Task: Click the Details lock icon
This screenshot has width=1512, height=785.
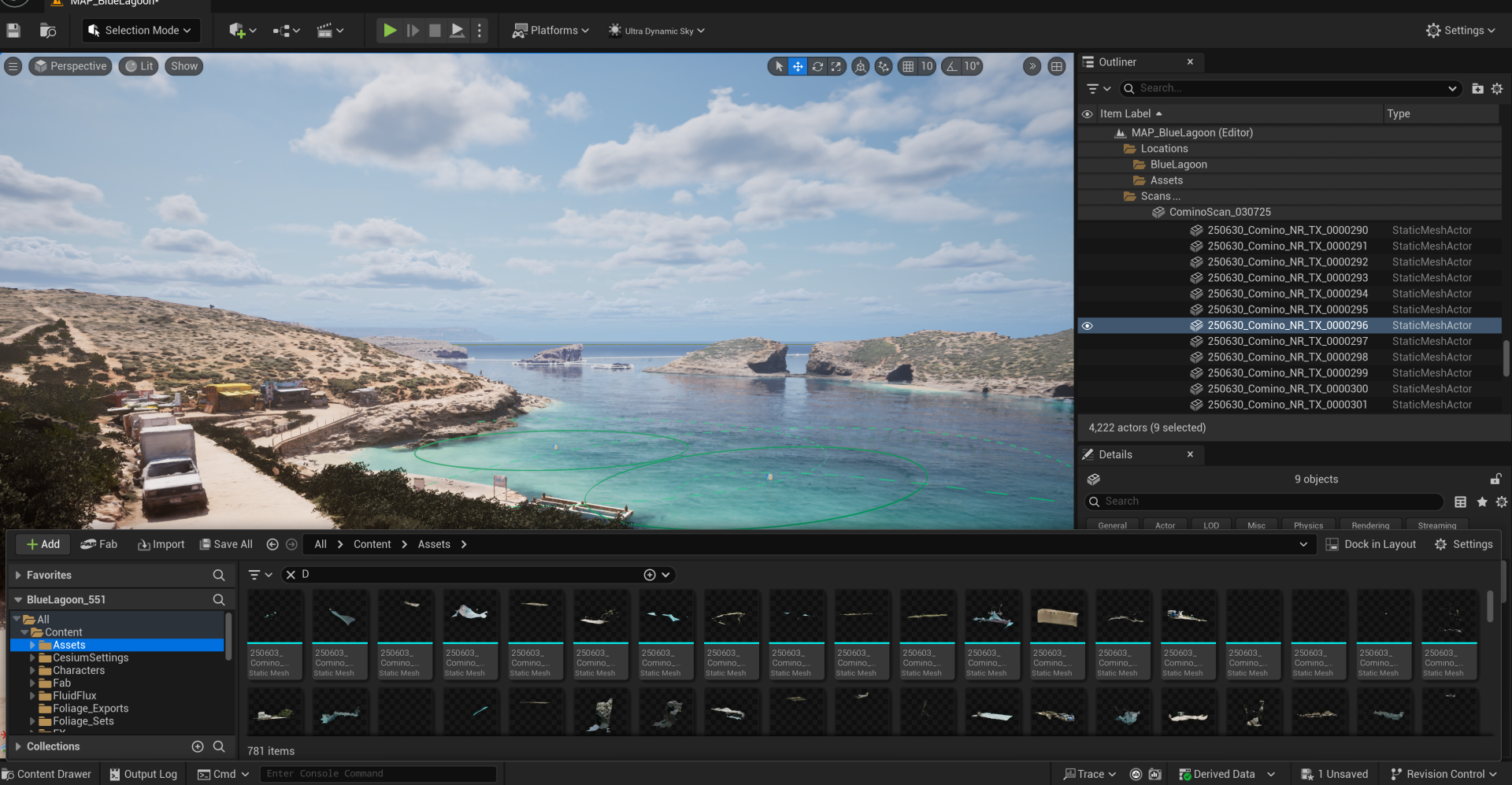Action: pos(1495,479)
